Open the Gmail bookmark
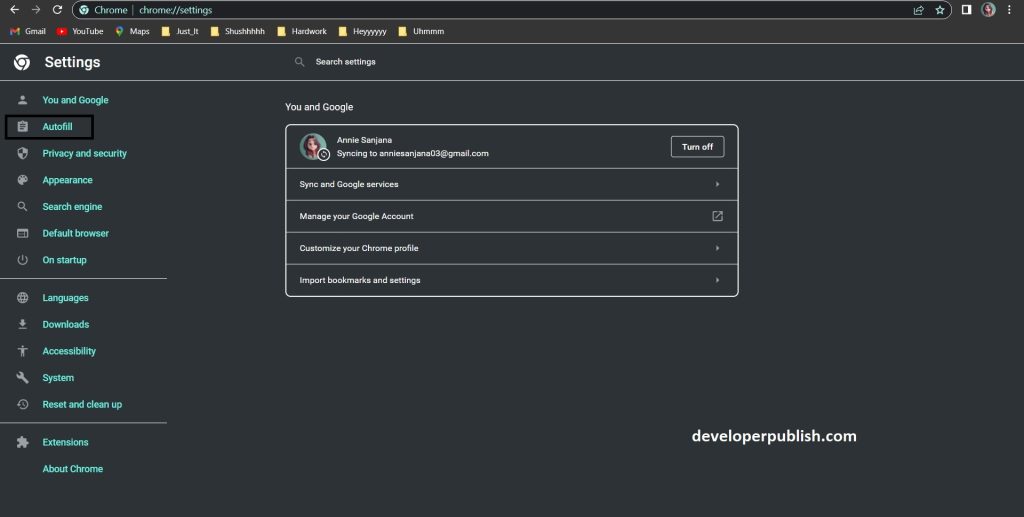Screen dimensions: 1024x517 [28, 31]
